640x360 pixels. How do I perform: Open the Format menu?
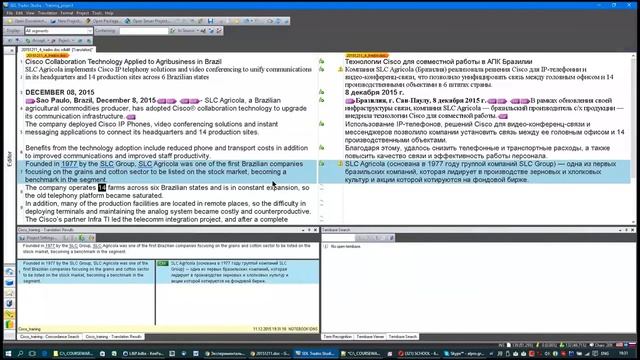point(67,13)
